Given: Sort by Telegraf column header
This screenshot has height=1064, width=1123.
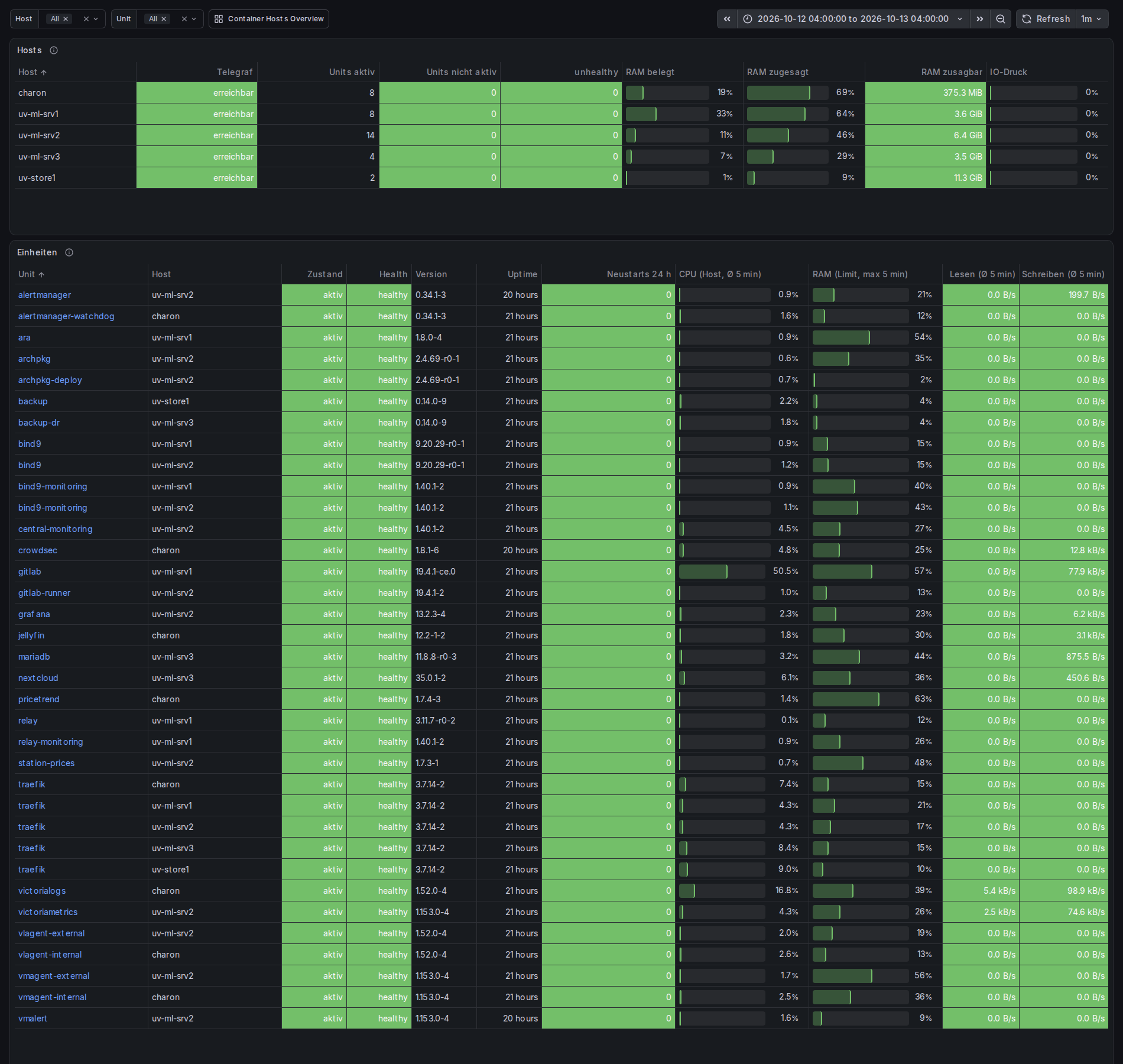Looking at the screenshot, I should 235,72.
